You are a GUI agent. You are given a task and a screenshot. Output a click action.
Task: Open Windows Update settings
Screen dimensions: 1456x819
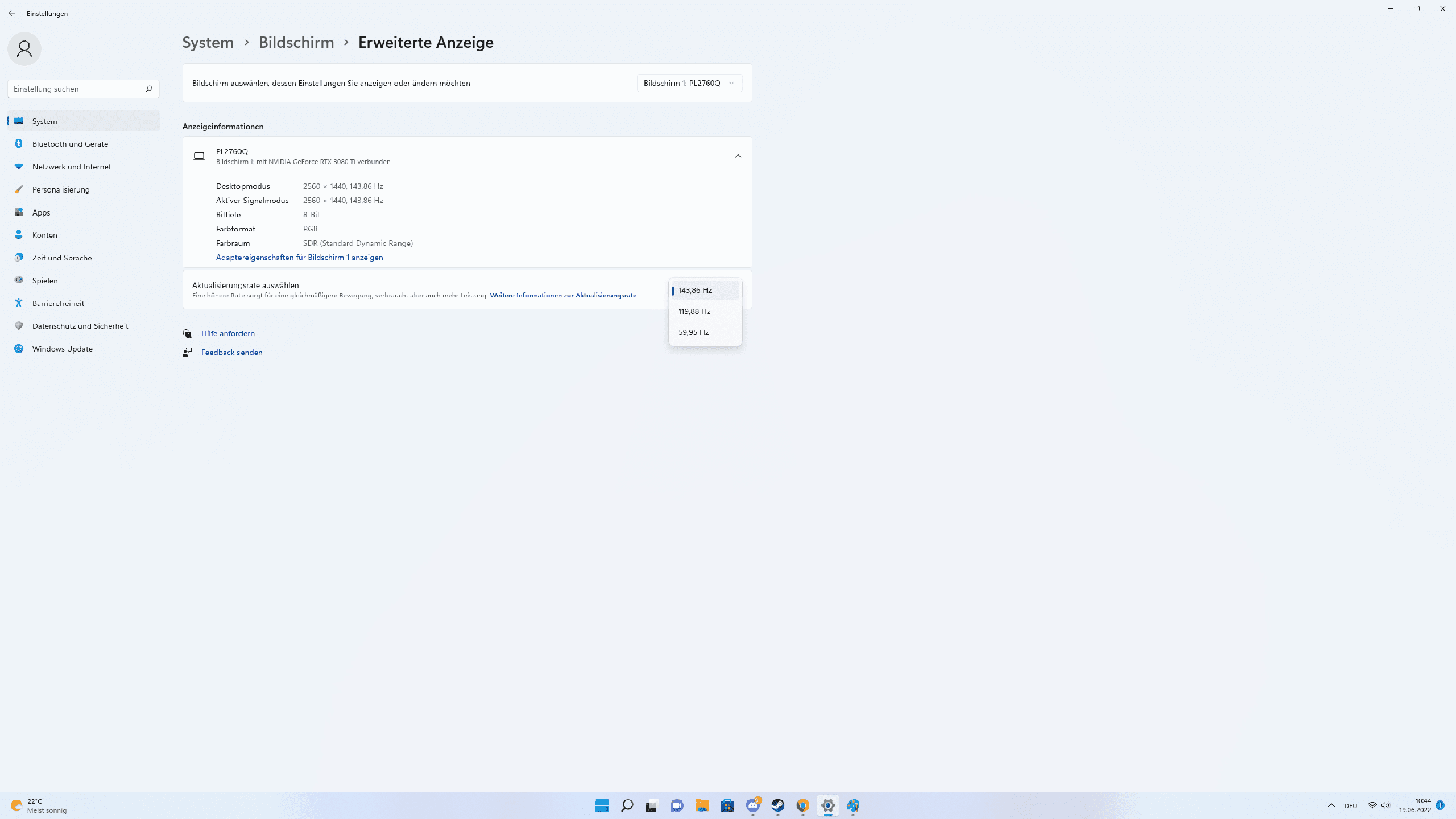click(x=62, y=349)
